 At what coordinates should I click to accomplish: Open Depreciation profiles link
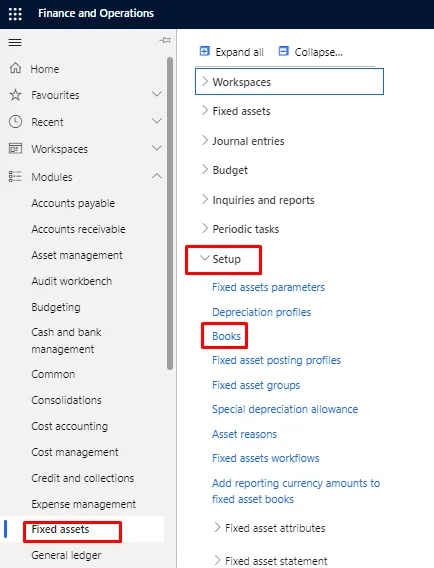click(x=262, y=312)
